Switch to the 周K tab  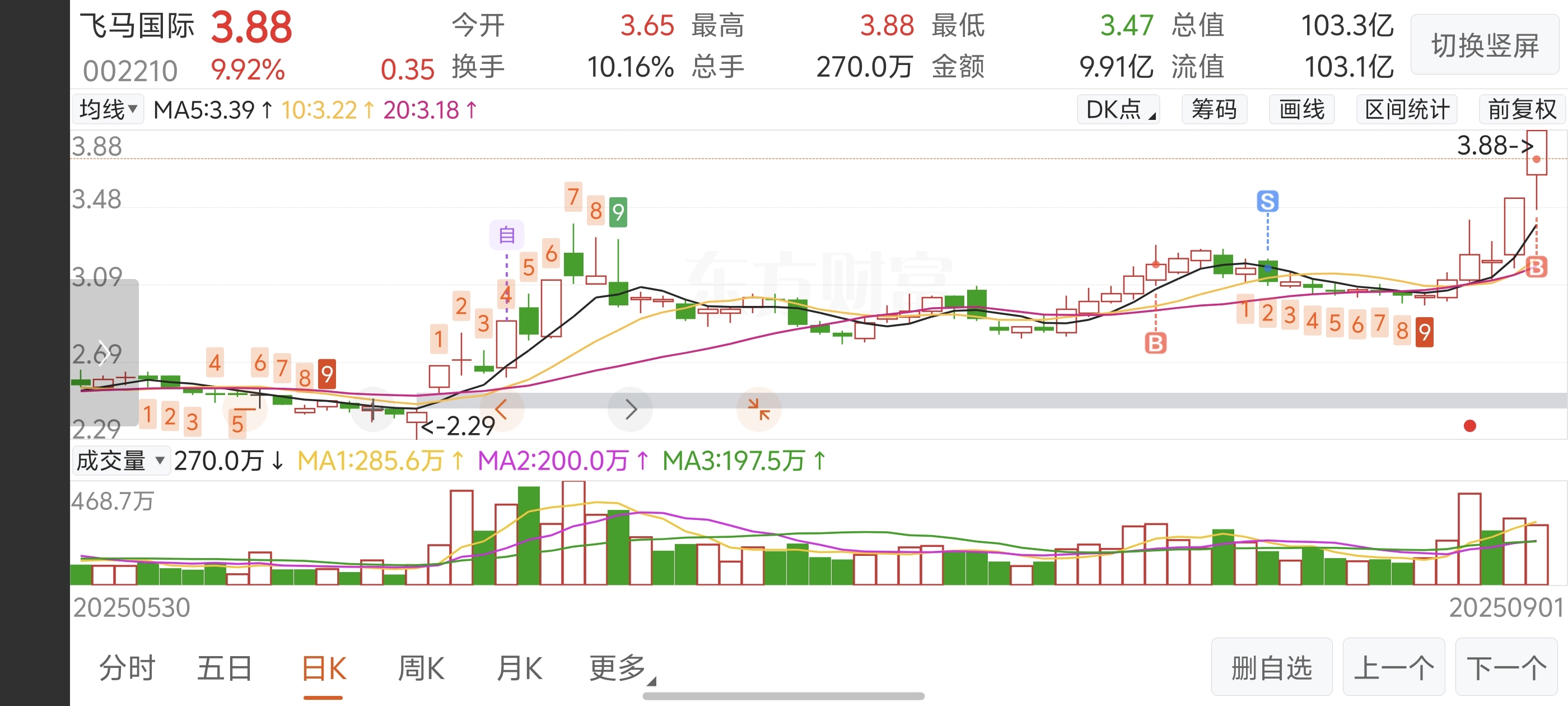click(x=421, y=668)
